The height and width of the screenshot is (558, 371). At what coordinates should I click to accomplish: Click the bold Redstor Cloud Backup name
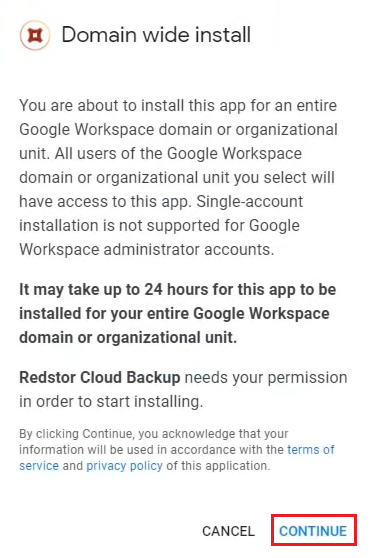tap(100, 378)
